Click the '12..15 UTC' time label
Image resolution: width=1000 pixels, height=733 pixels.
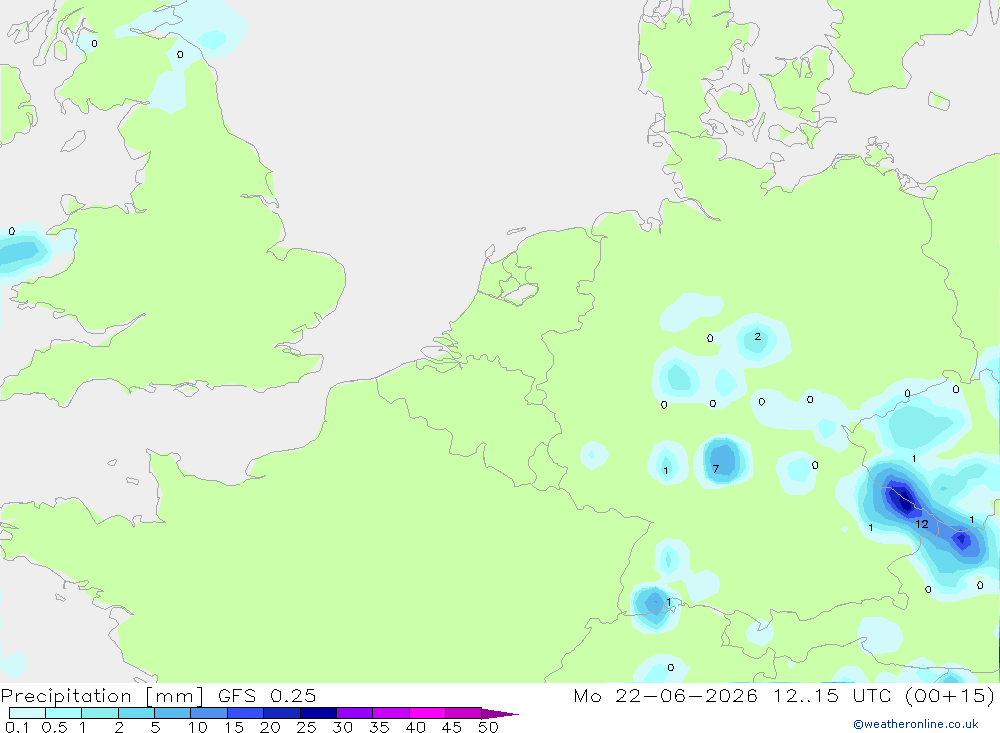tap(835, 696)
